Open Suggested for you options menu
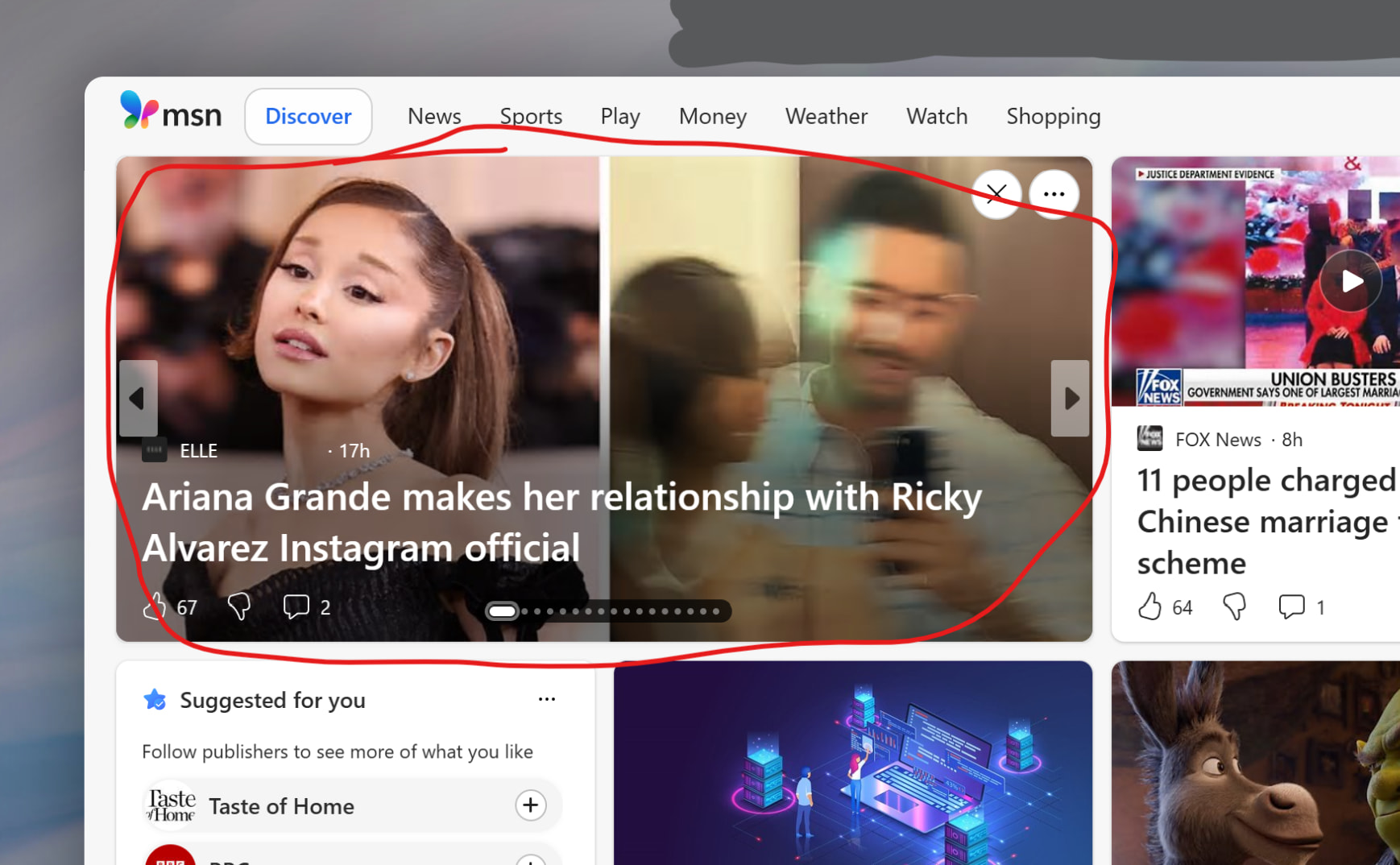 (547, 699)
